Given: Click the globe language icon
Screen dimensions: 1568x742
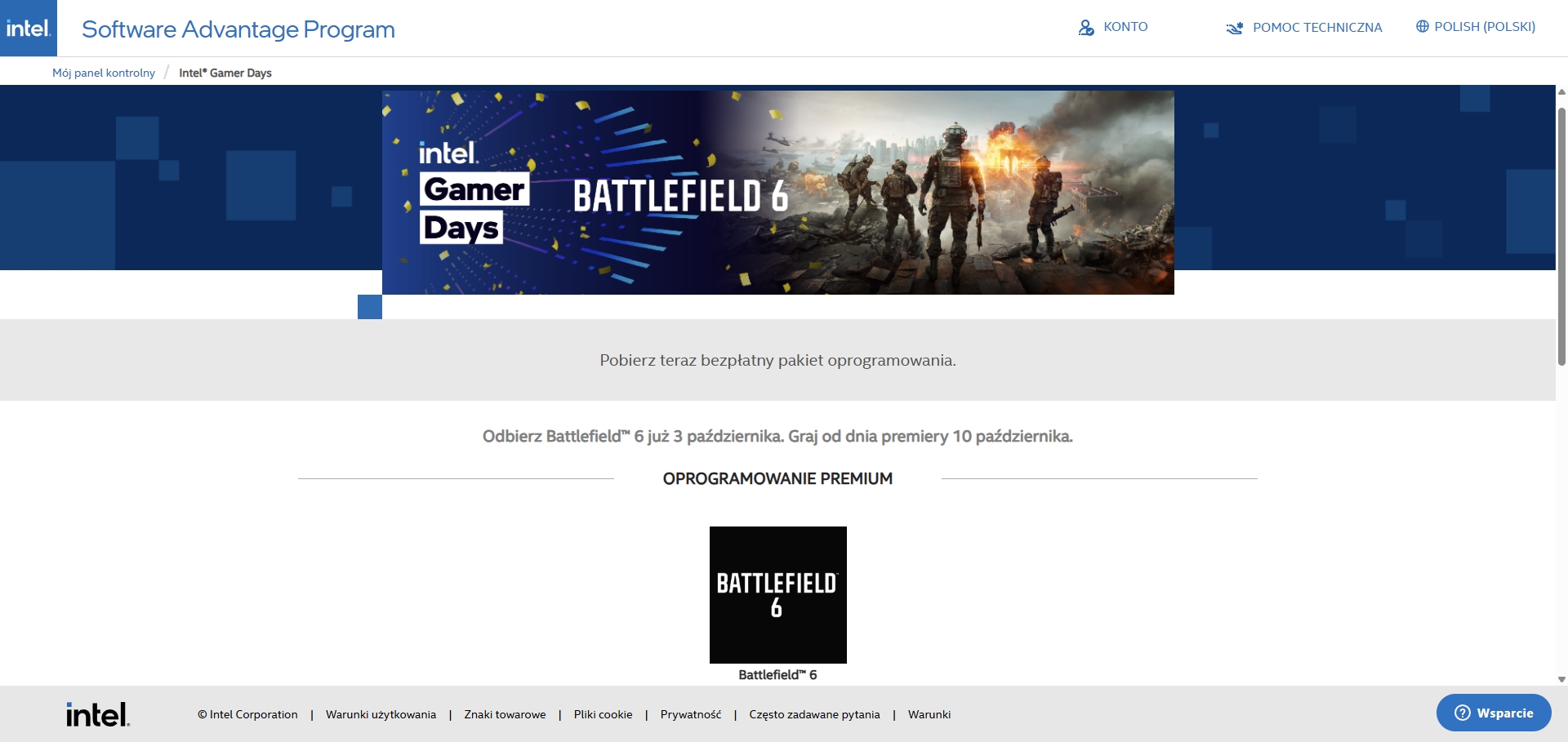Looking at the screenshot, I should (x=1423, y=27).
